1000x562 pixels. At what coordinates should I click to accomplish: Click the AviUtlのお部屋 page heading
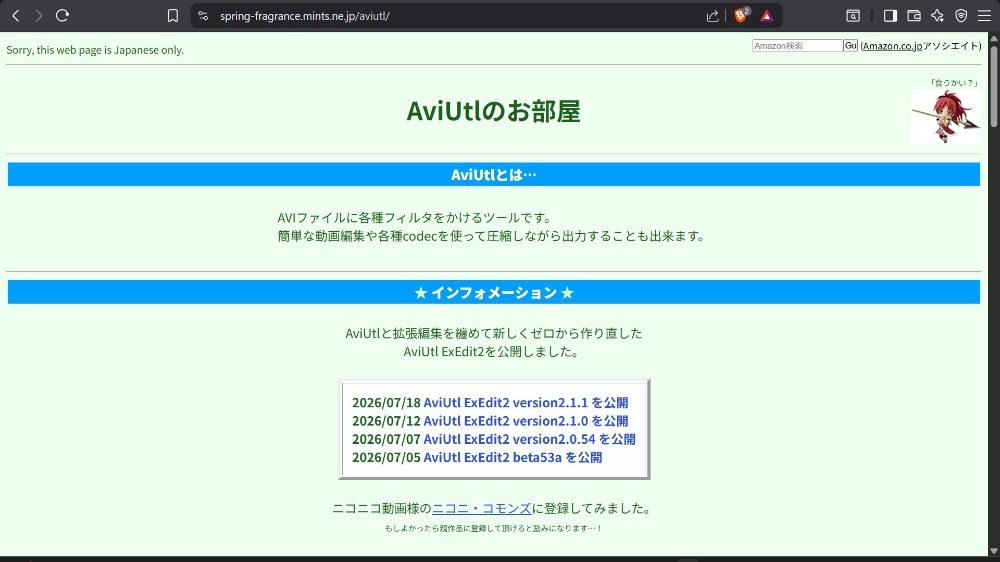click(x=494, y=111)
